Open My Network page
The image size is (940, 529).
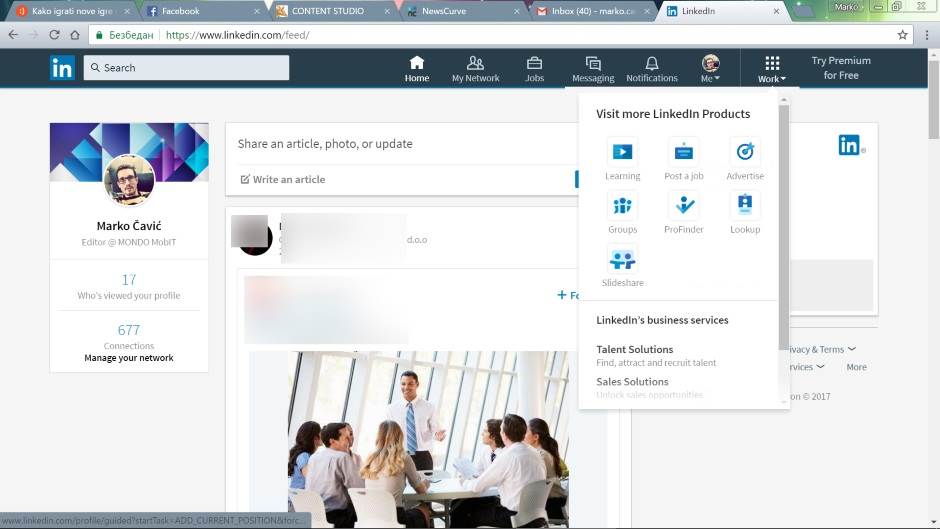tap(475, 69)
